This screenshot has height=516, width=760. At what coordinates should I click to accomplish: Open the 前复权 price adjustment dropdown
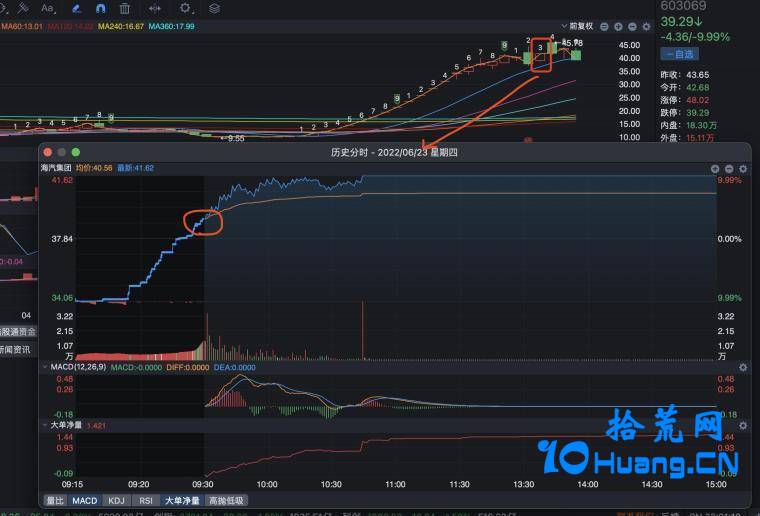(577, 26)
